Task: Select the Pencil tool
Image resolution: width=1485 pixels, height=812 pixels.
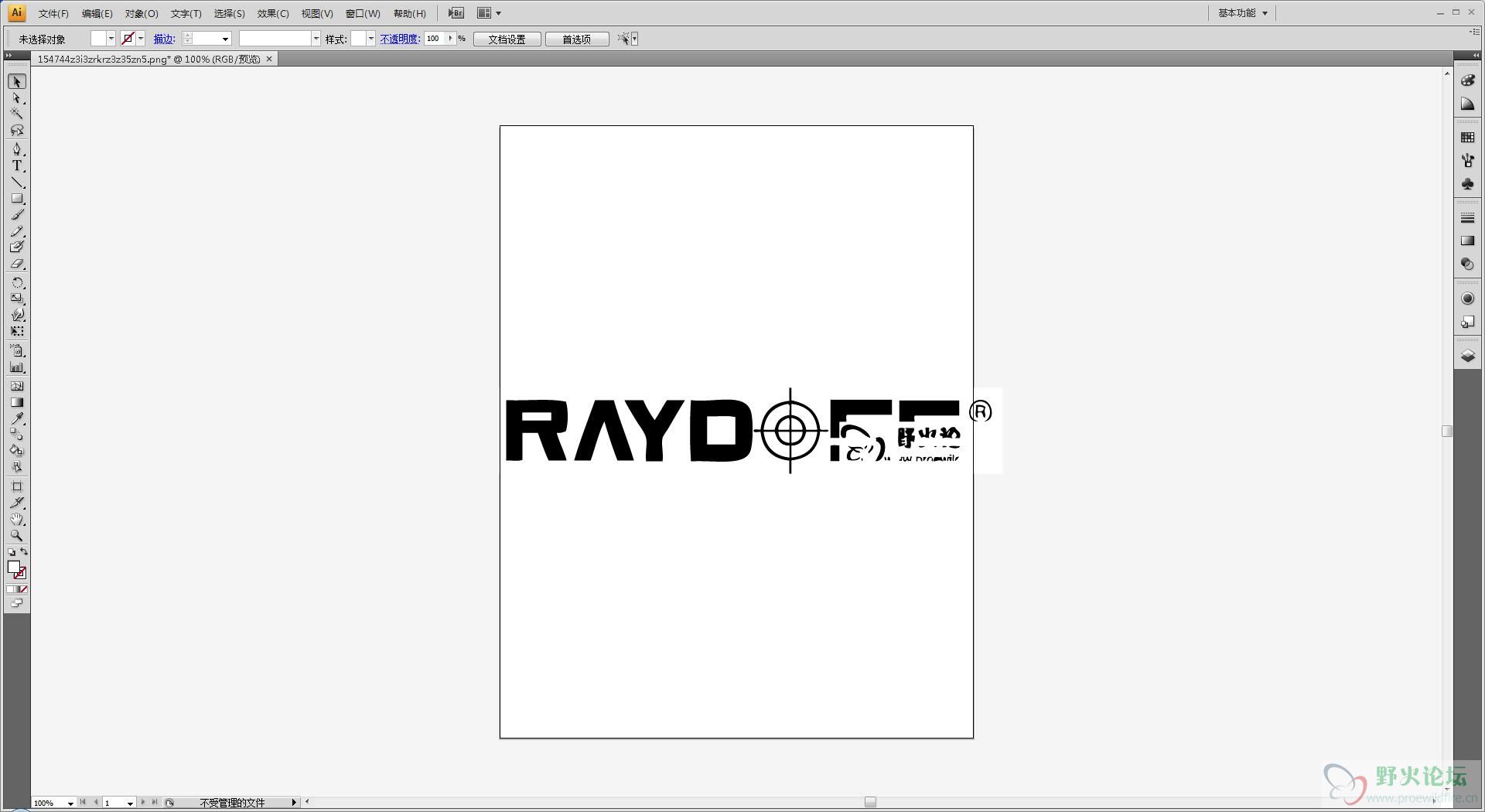Action: pos(17,231)
